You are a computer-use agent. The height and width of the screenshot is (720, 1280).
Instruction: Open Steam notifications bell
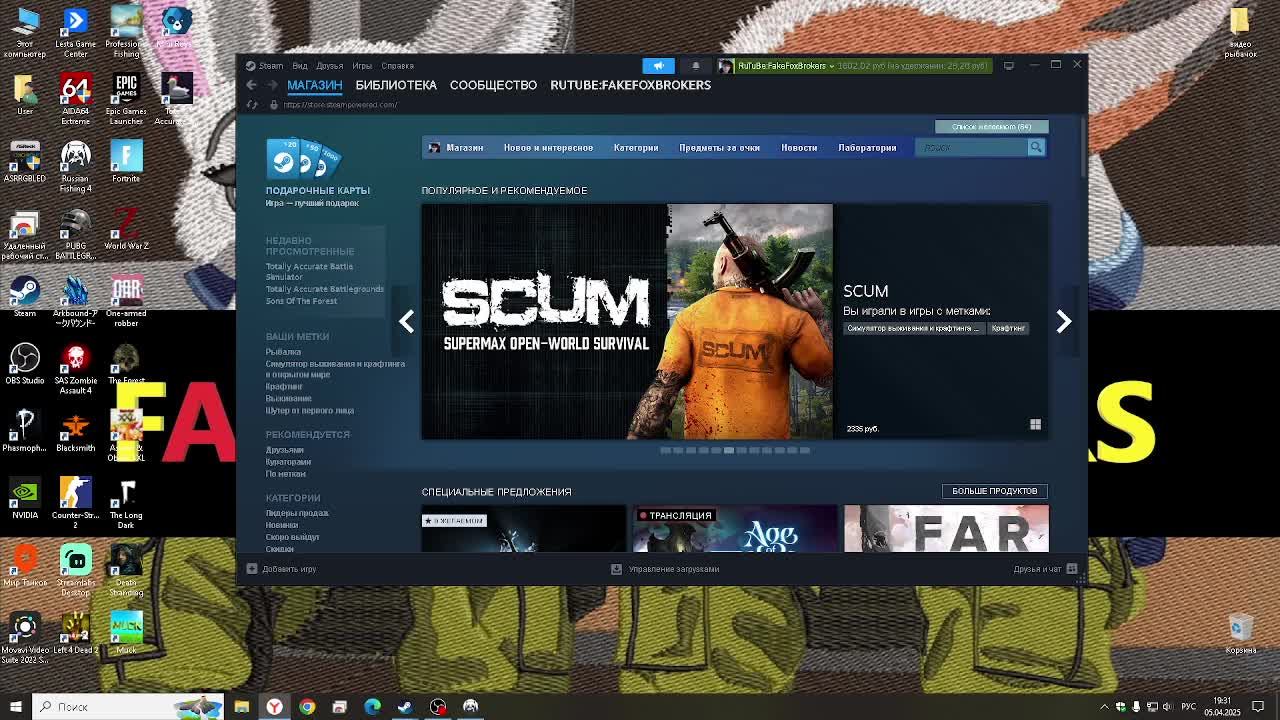[696, 66]
